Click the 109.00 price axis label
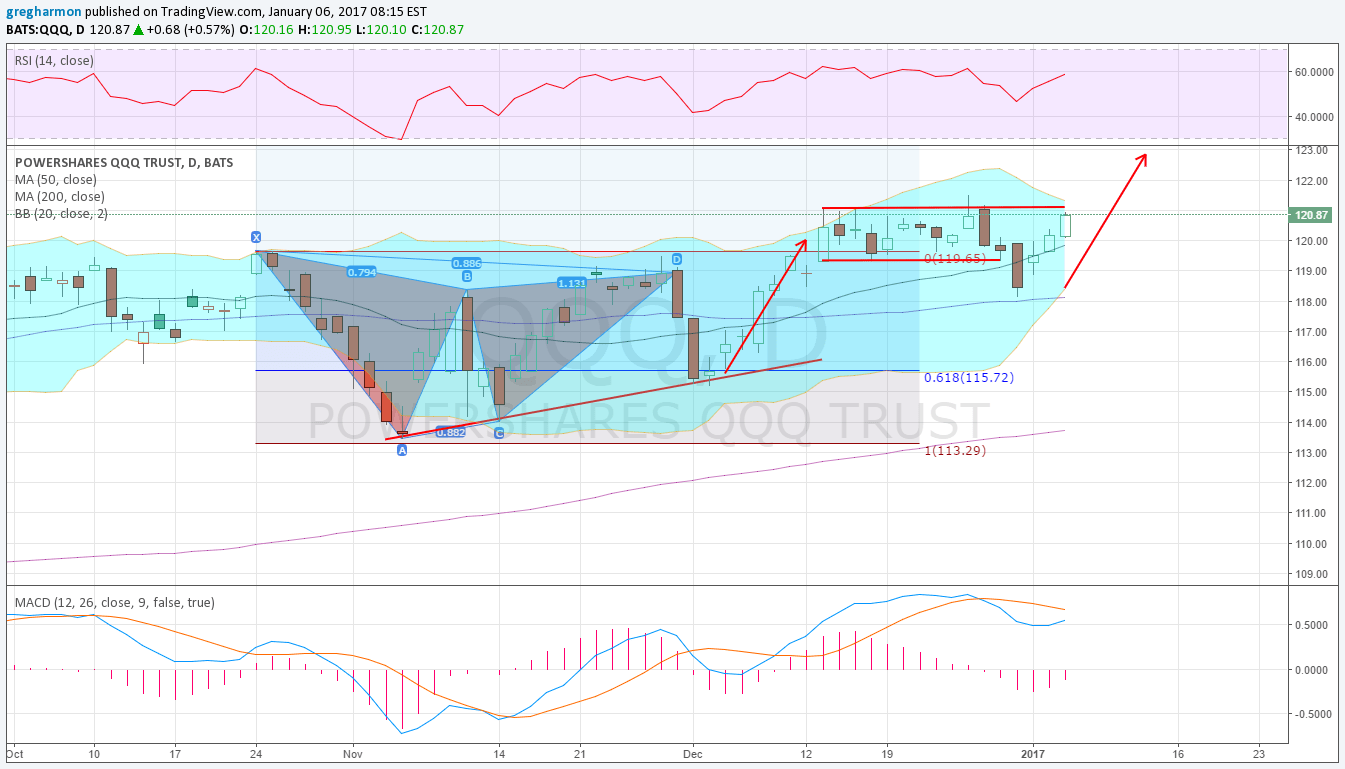 tap(1311, 574)
